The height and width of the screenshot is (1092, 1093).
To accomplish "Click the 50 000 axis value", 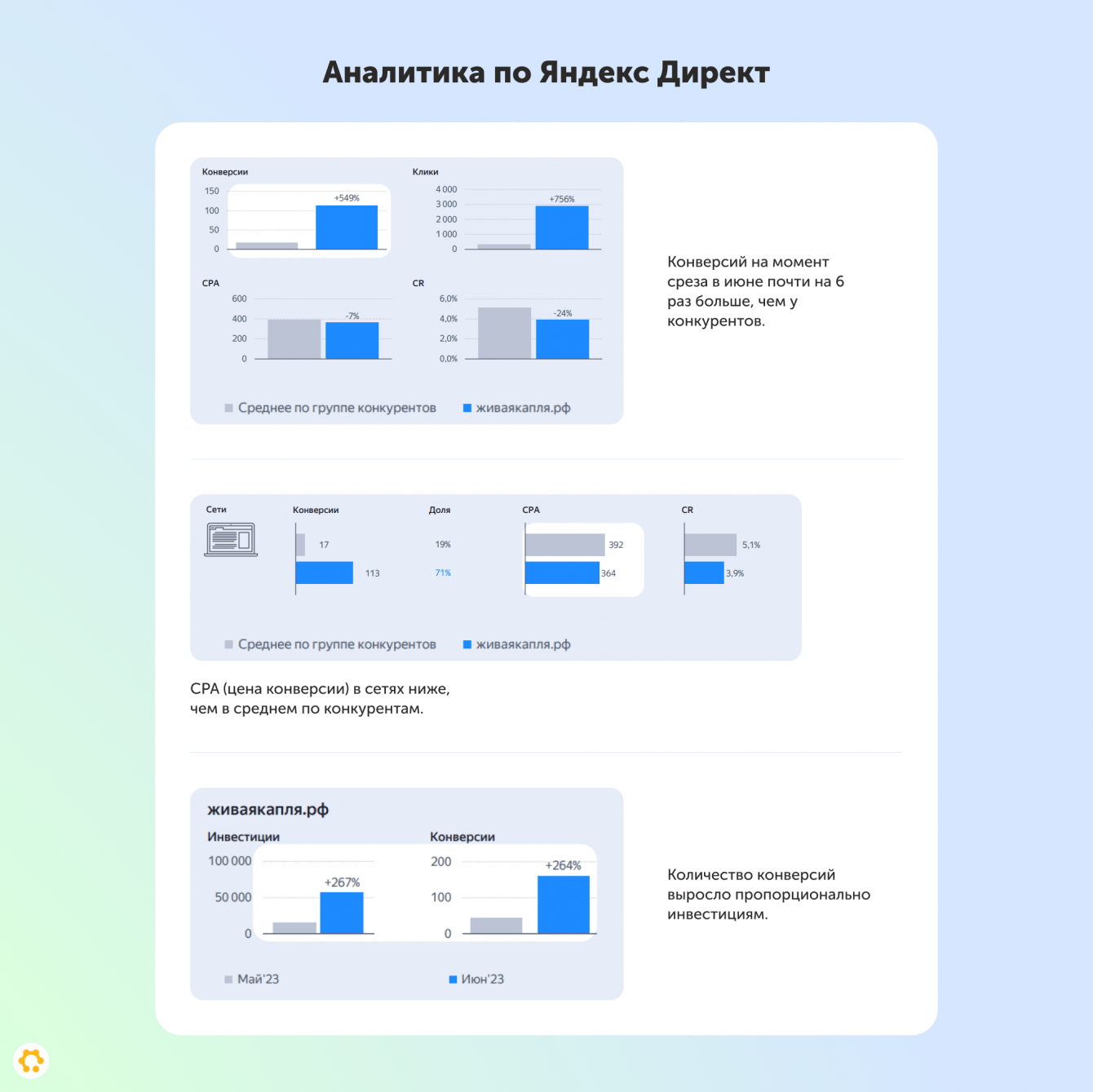I will pos(233,897).
